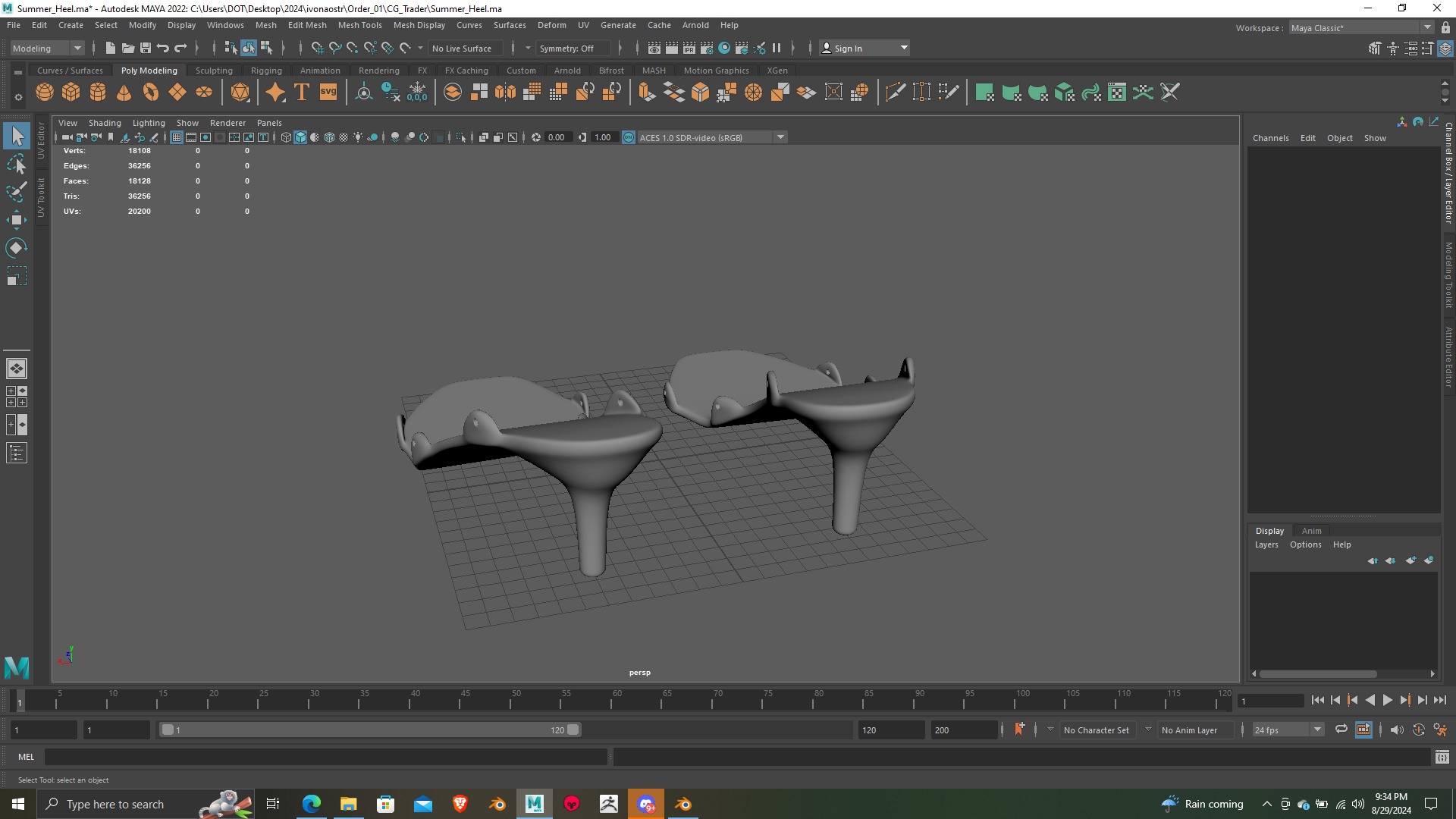Click the Multi-Cut tool icon
The image size is (1456, 819).
click(896, 93)
